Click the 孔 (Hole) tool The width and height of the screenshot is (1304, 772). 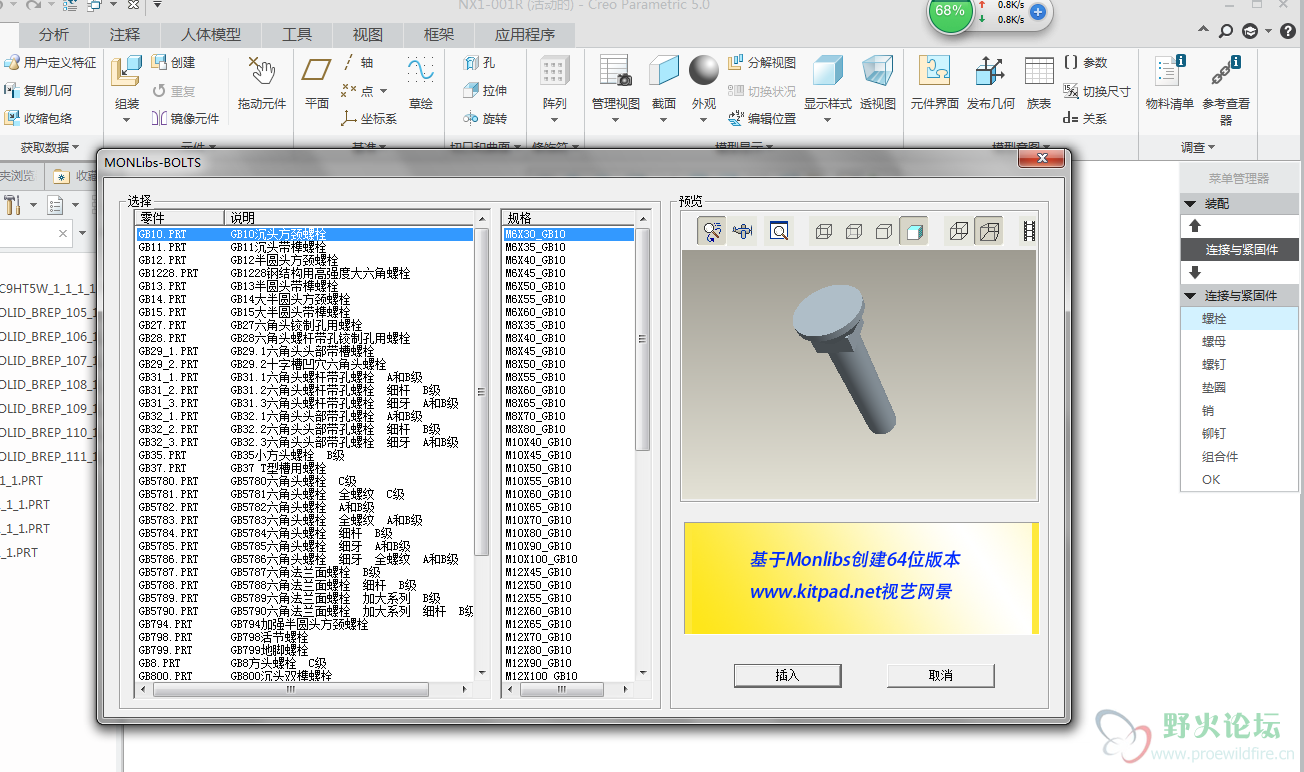[479, 62]
